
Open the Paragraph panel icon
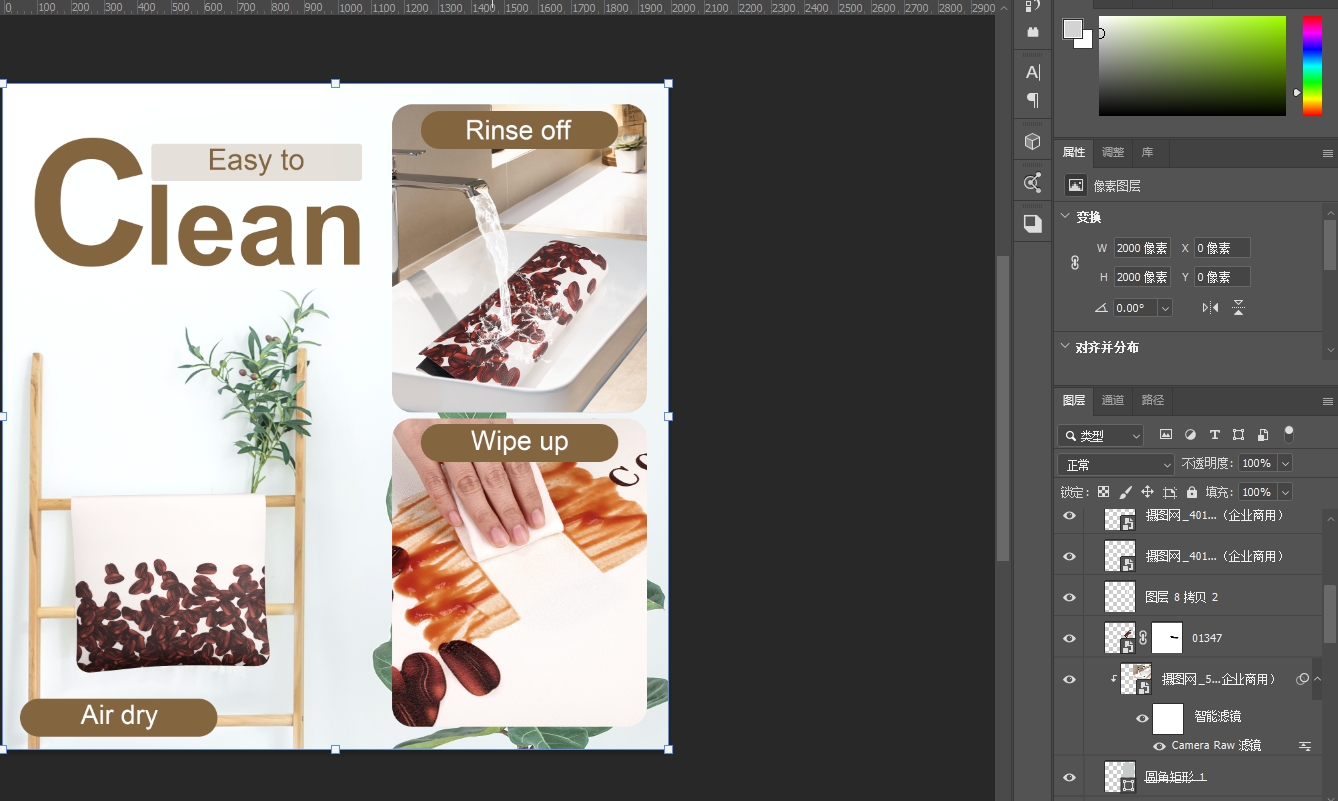1032,100
